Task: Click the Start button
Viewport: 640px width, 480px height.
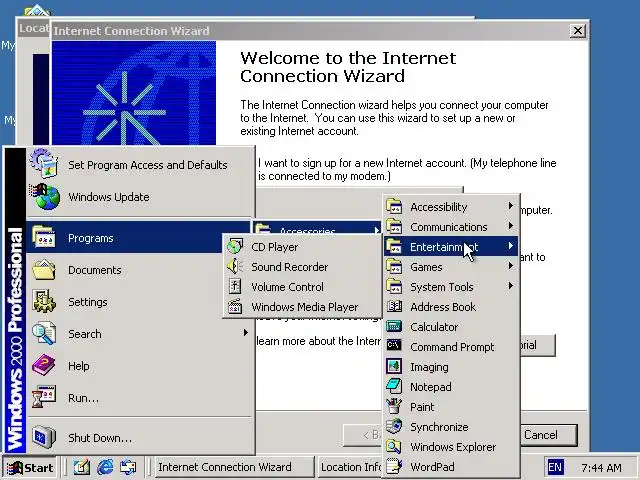Action: point(30,467)
